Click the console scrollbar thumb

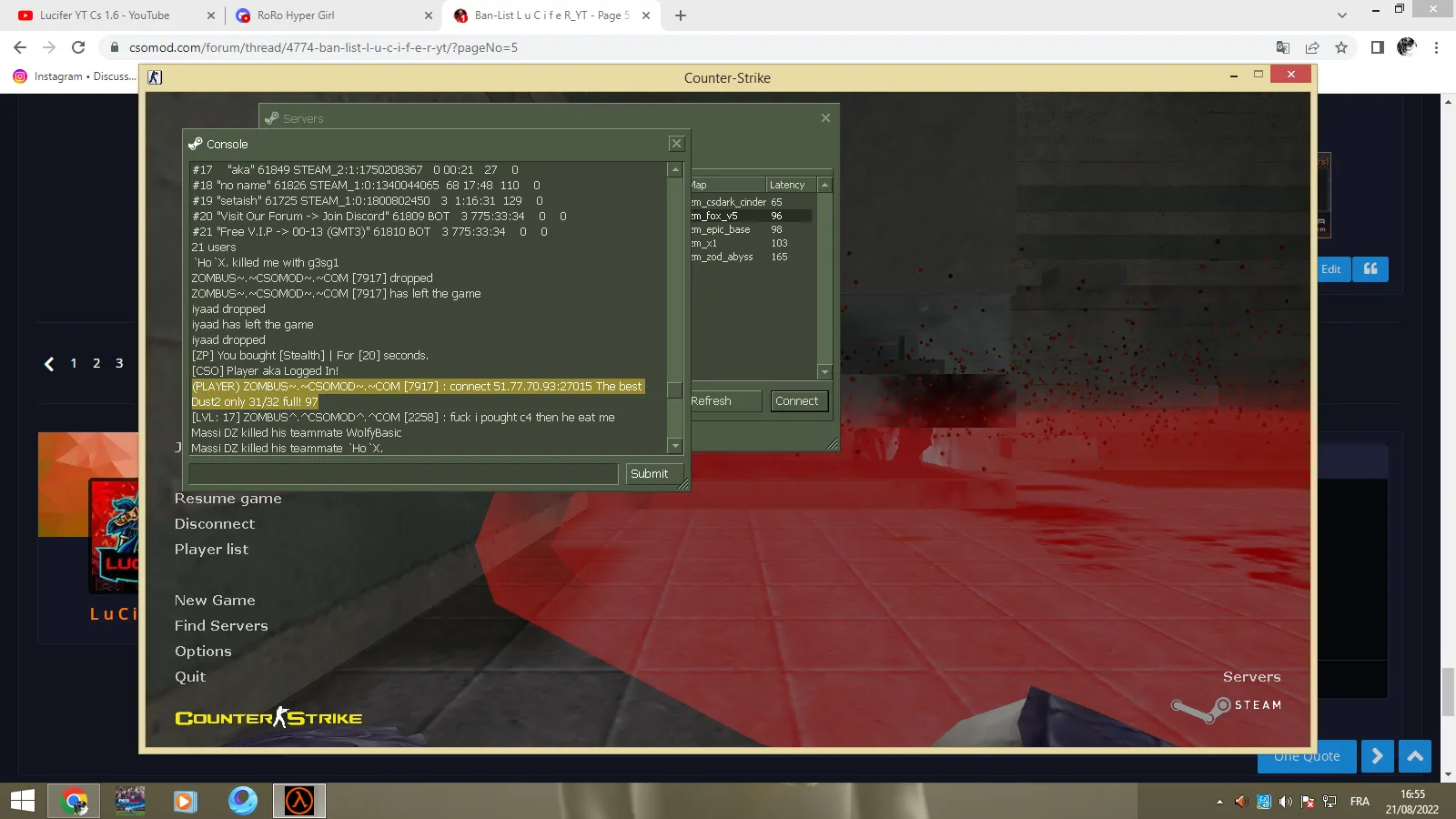point(675,390)
